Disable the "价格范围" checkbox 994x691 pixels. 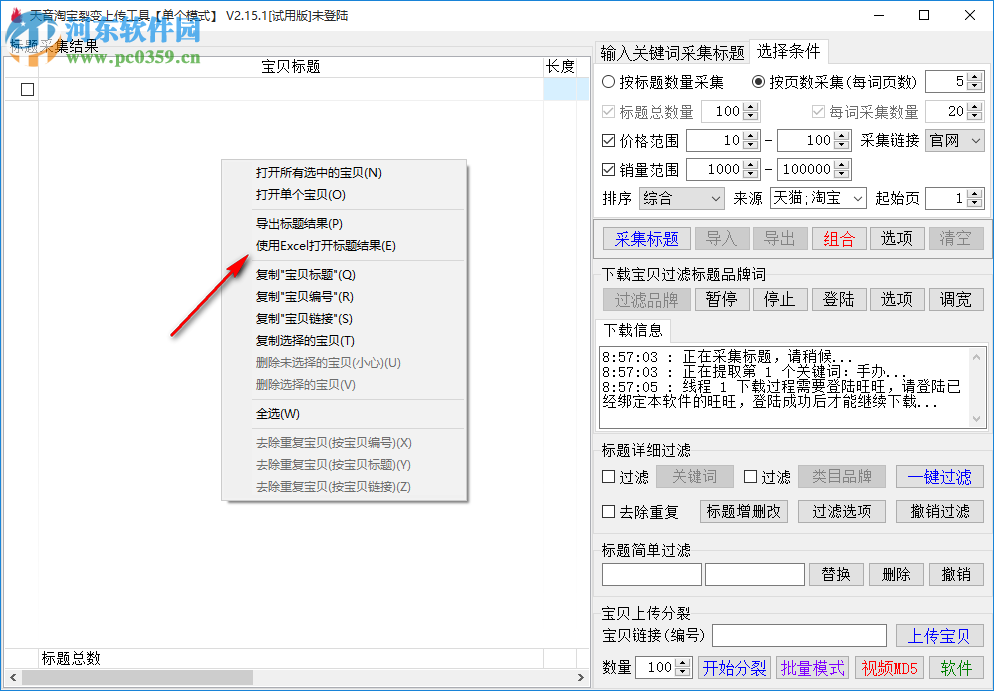(609, 140)
